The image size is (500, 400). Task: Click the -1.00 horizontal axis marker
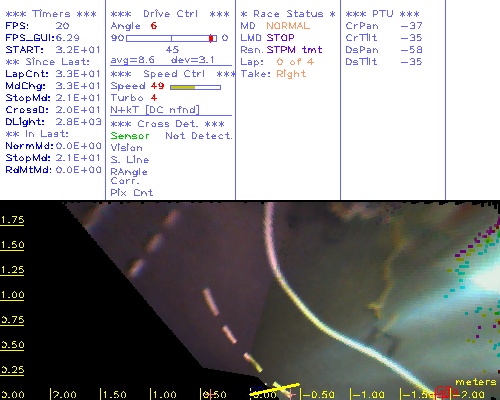(367, 395)
